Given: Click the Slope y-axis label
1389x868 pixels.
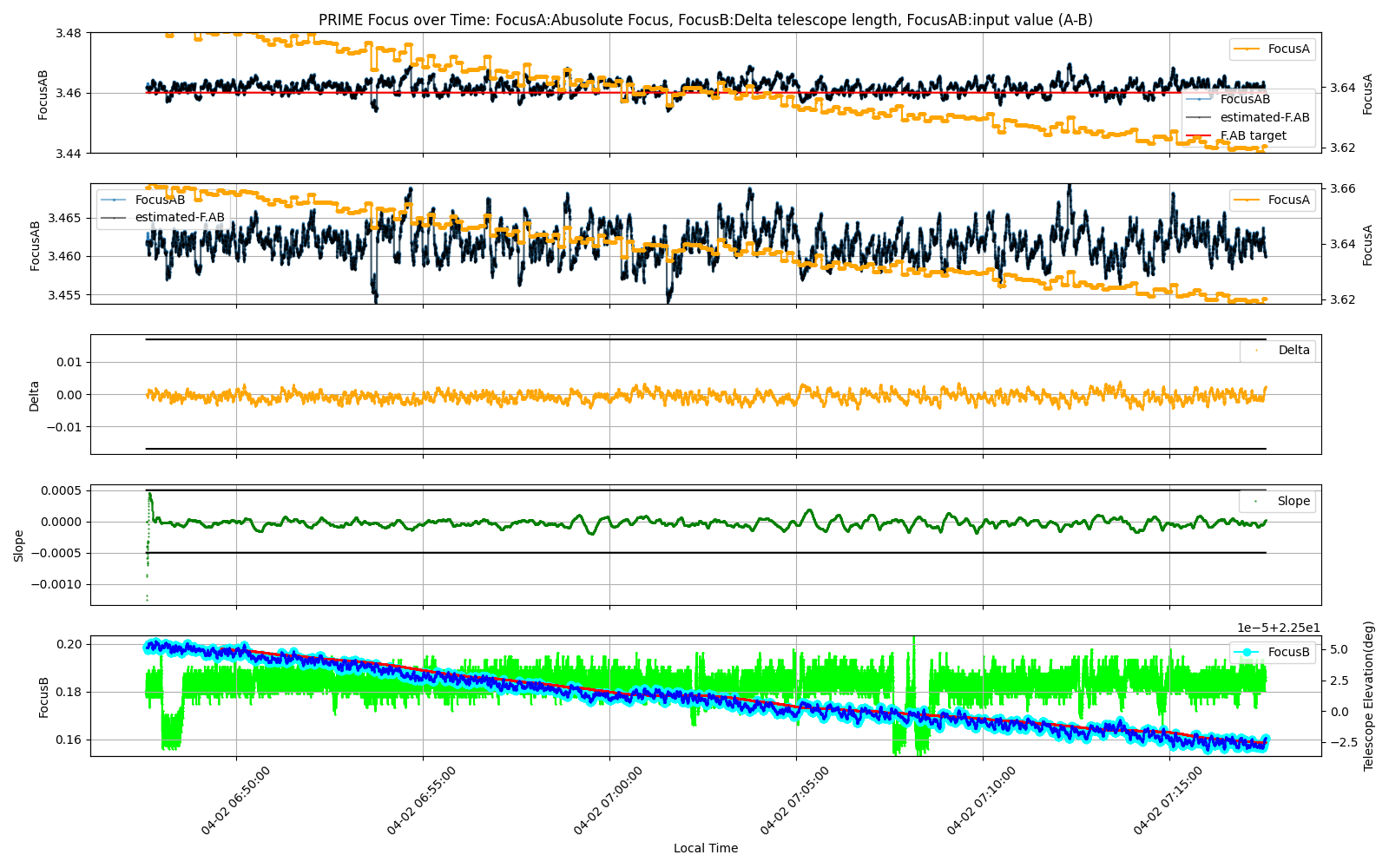Looking at the screenshot, I should (x=19, y=545).
